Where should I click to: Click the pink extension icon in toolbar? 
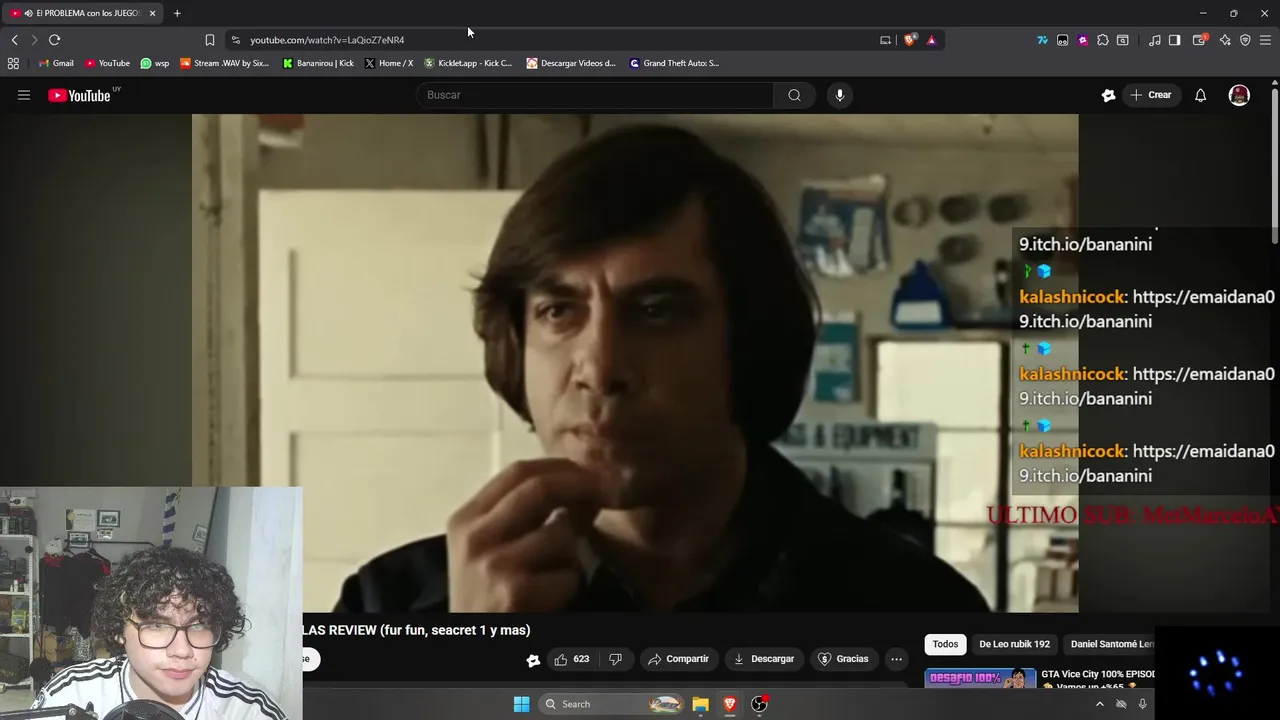1082,40
